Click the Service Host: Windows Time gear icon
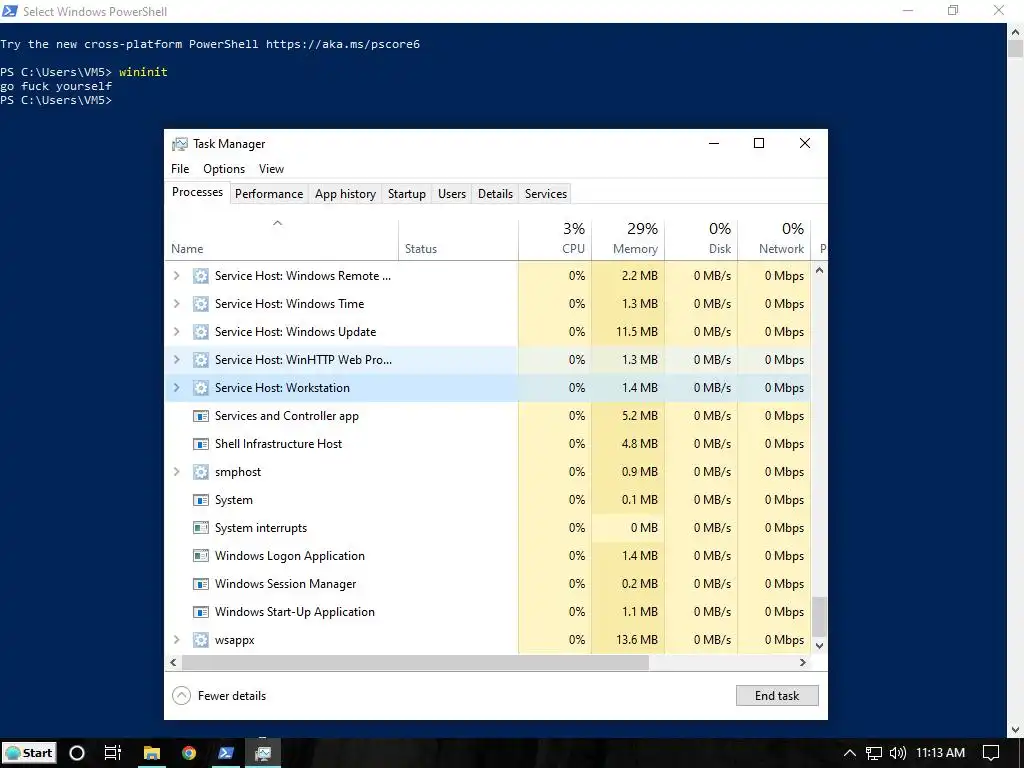This screenshot has width=1024, height=768. coord(200,304)
